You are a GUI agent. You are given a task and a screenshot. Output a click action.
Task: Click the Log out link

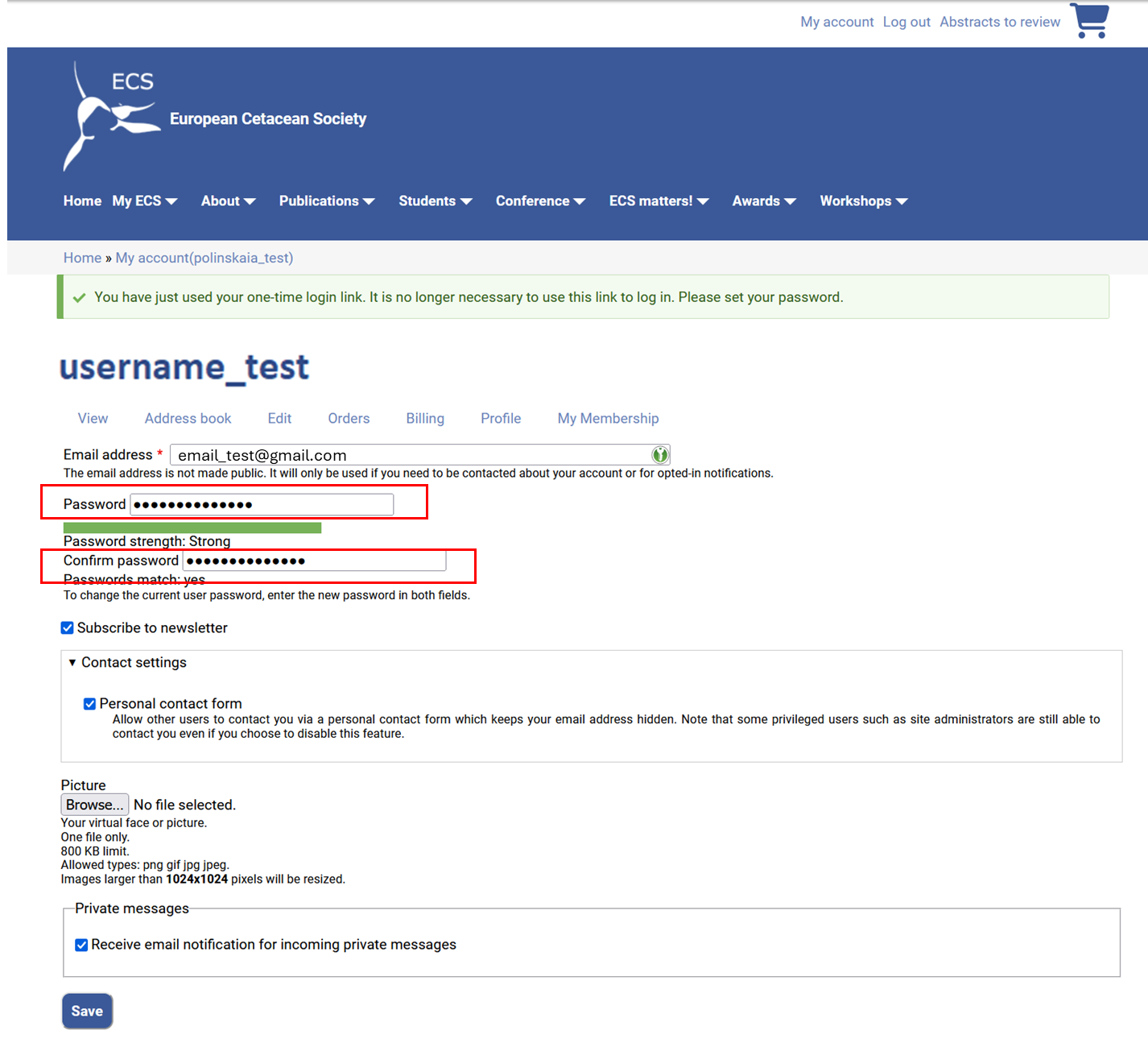tap(906, 23)
